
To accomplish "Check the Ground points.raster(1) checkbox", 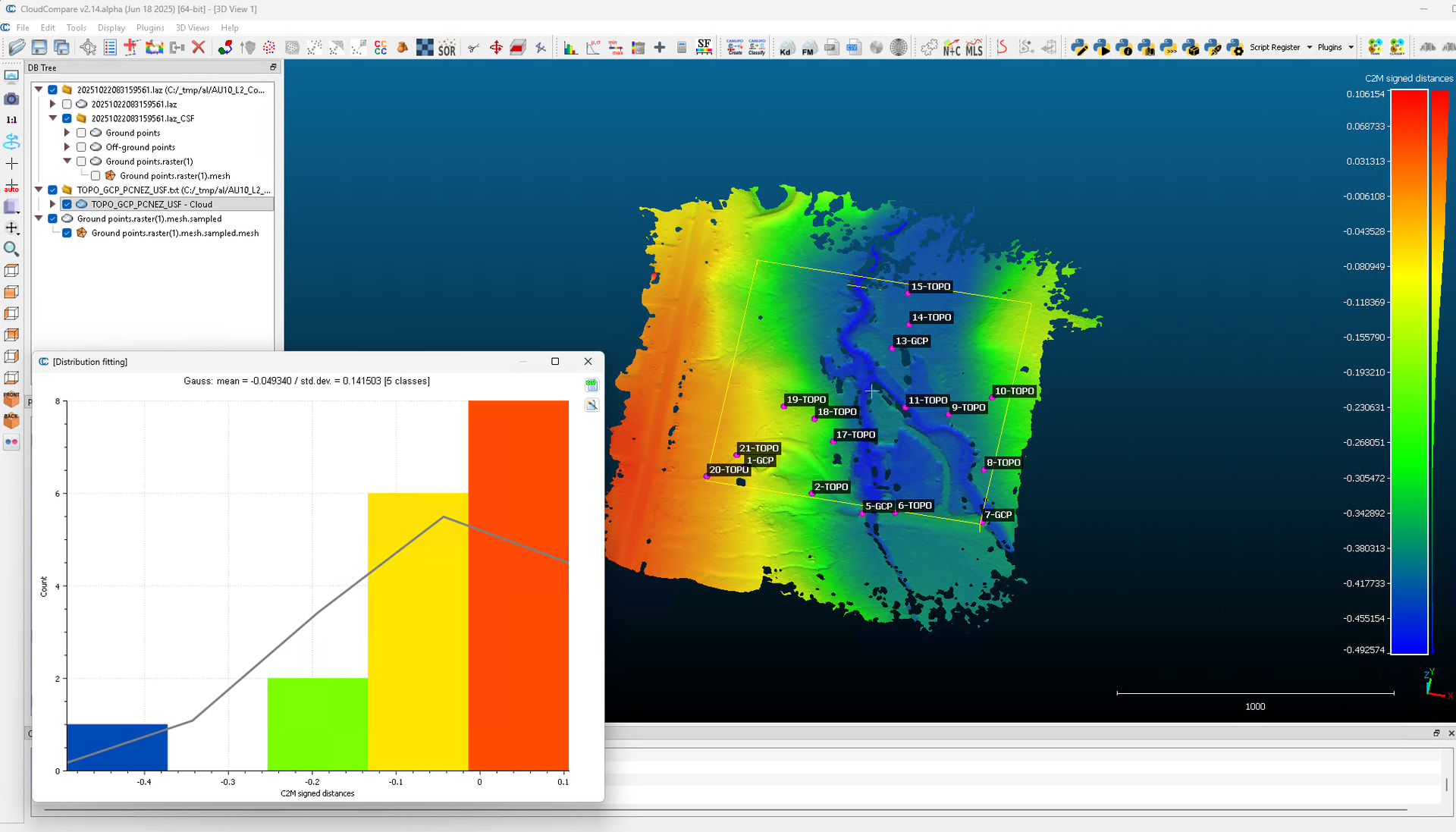I will point(81,162).
